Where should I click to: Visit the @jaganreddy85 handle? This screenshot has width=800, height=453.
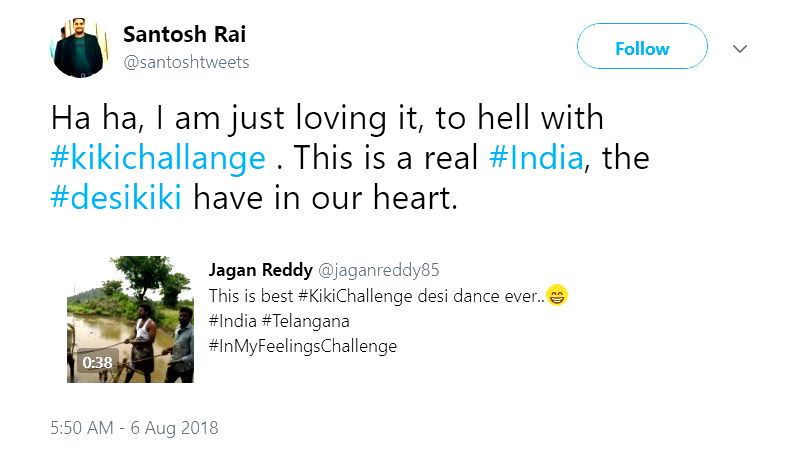[x=378, y=270]
